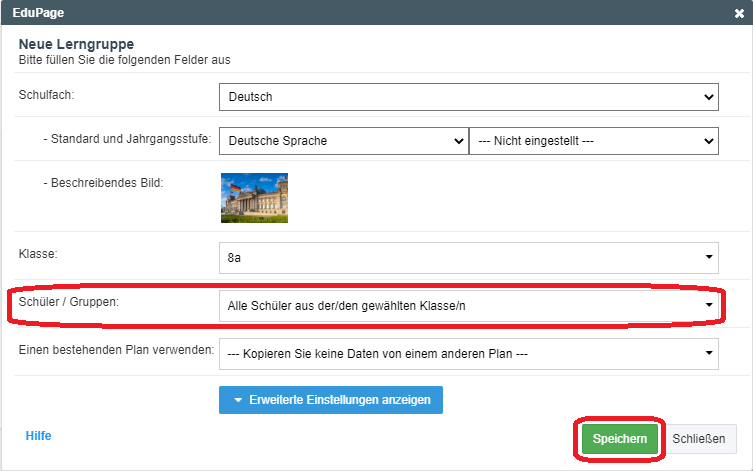Click the Schließen button
This screenshot has height=471, width=753.
click(699, 439)
